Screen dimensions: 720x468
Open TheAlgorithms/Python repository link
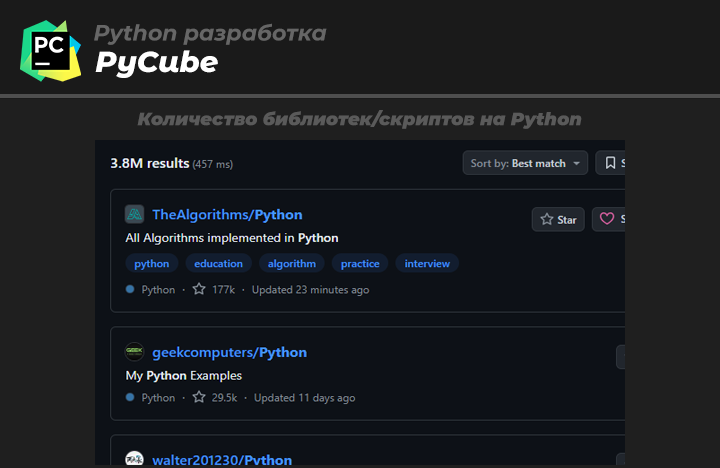(x=227, y=214)
